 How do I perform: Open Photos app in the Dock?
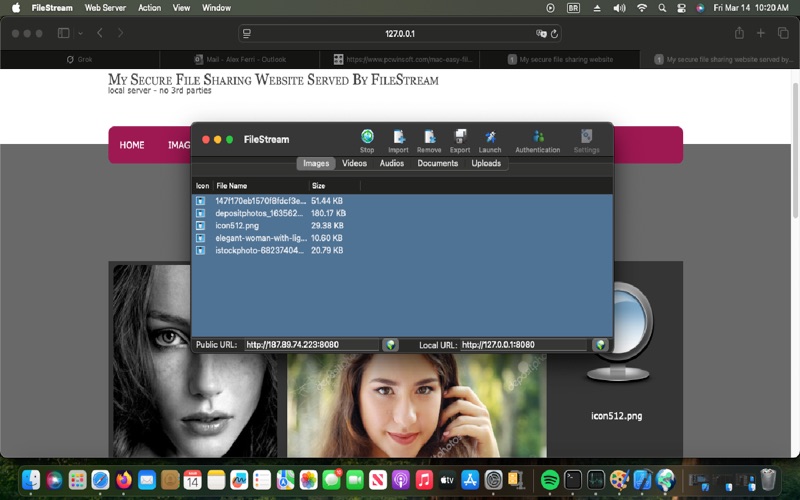[309, 480]
